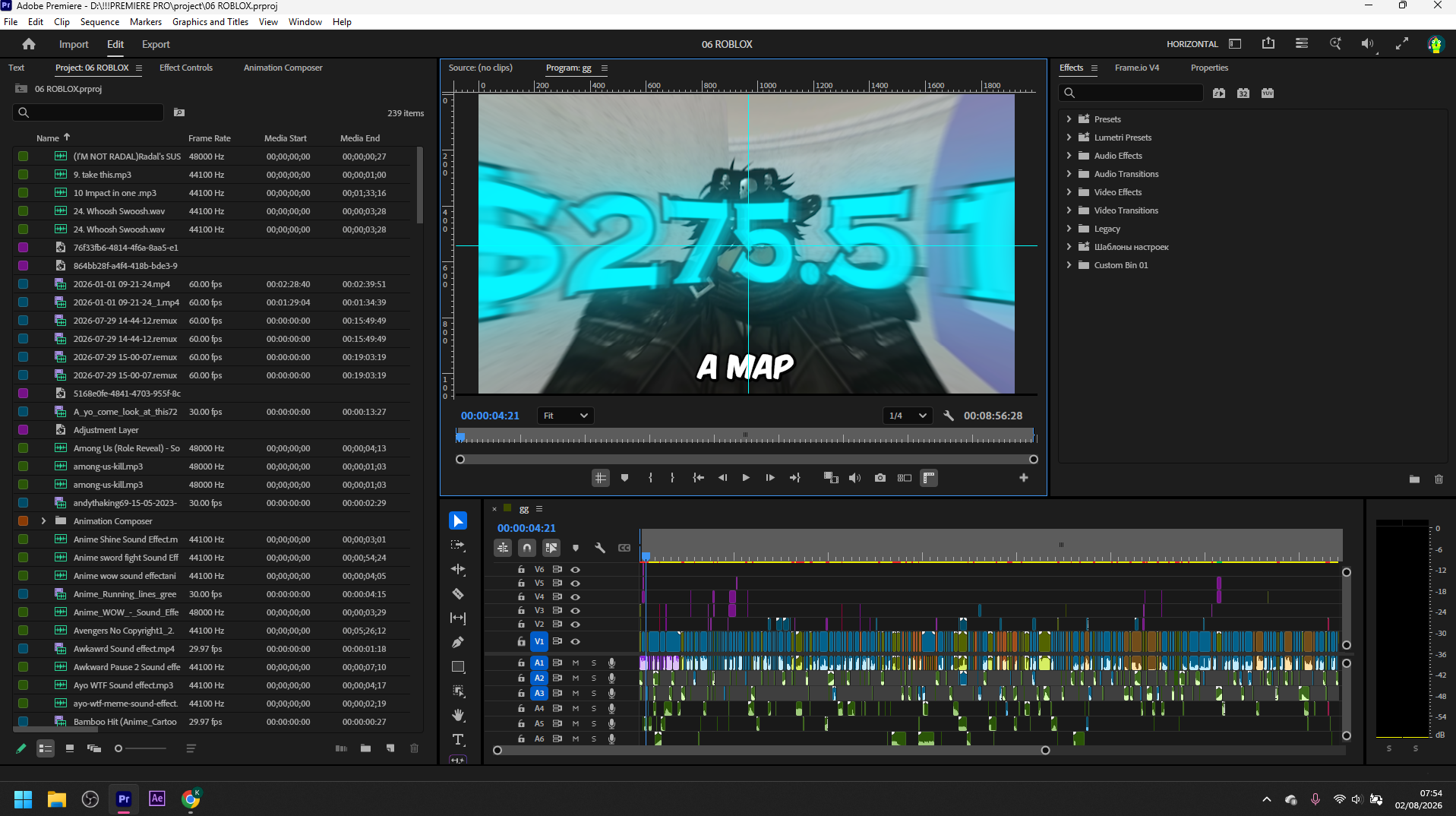Open the Sequence menu
Viewport: 1456px width, 816px height.
click(99, 22)
